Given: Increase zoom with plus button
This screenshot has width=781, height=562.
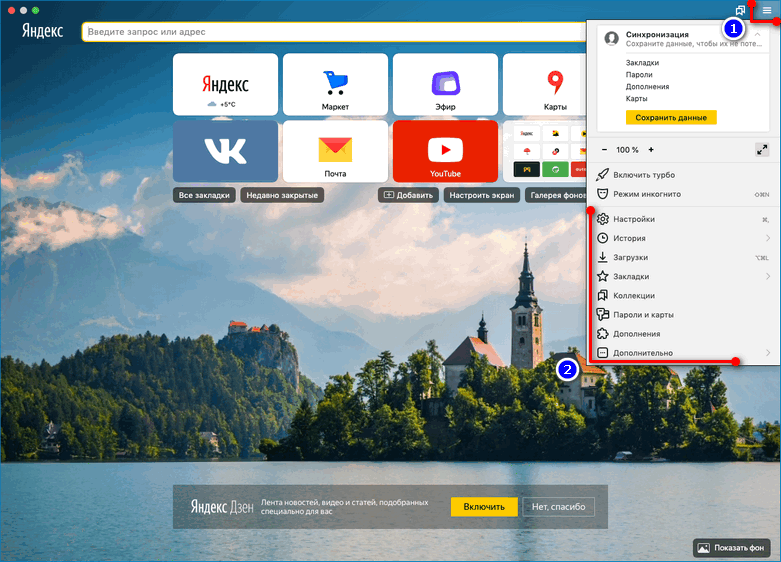Looking at the screenshot, I should click(x=651, y=149).
